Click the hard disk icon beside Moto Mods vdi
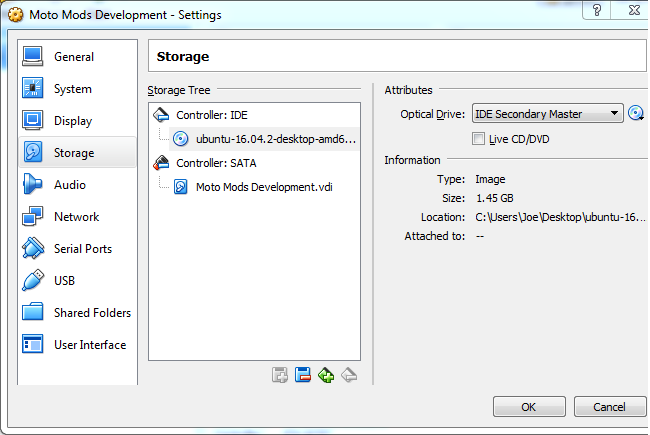 point(180,187)
